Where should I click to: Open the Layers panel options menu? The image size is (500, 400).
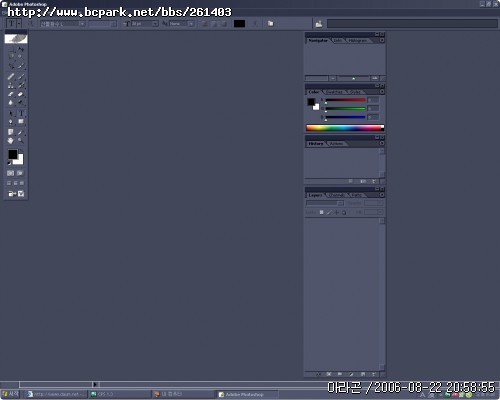pyautogui.click(x=382, y=195)
